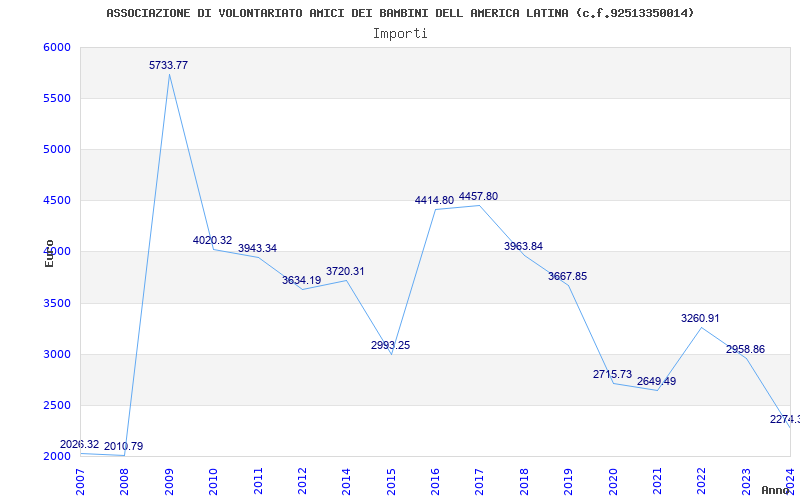The width and height of the screenshot is (800, 500).
Task: Click the 2007 x-axis year
Action: [x=80, y=481]
